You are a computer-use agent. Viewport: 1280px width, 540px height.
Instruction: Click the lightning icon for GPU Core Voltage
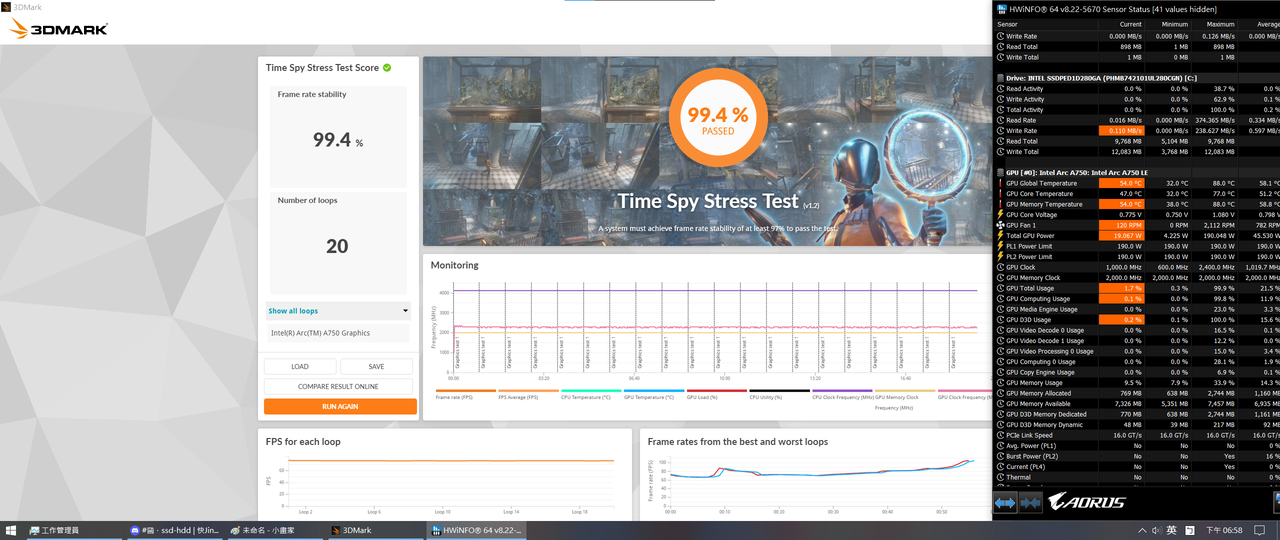click(1000, 215)
